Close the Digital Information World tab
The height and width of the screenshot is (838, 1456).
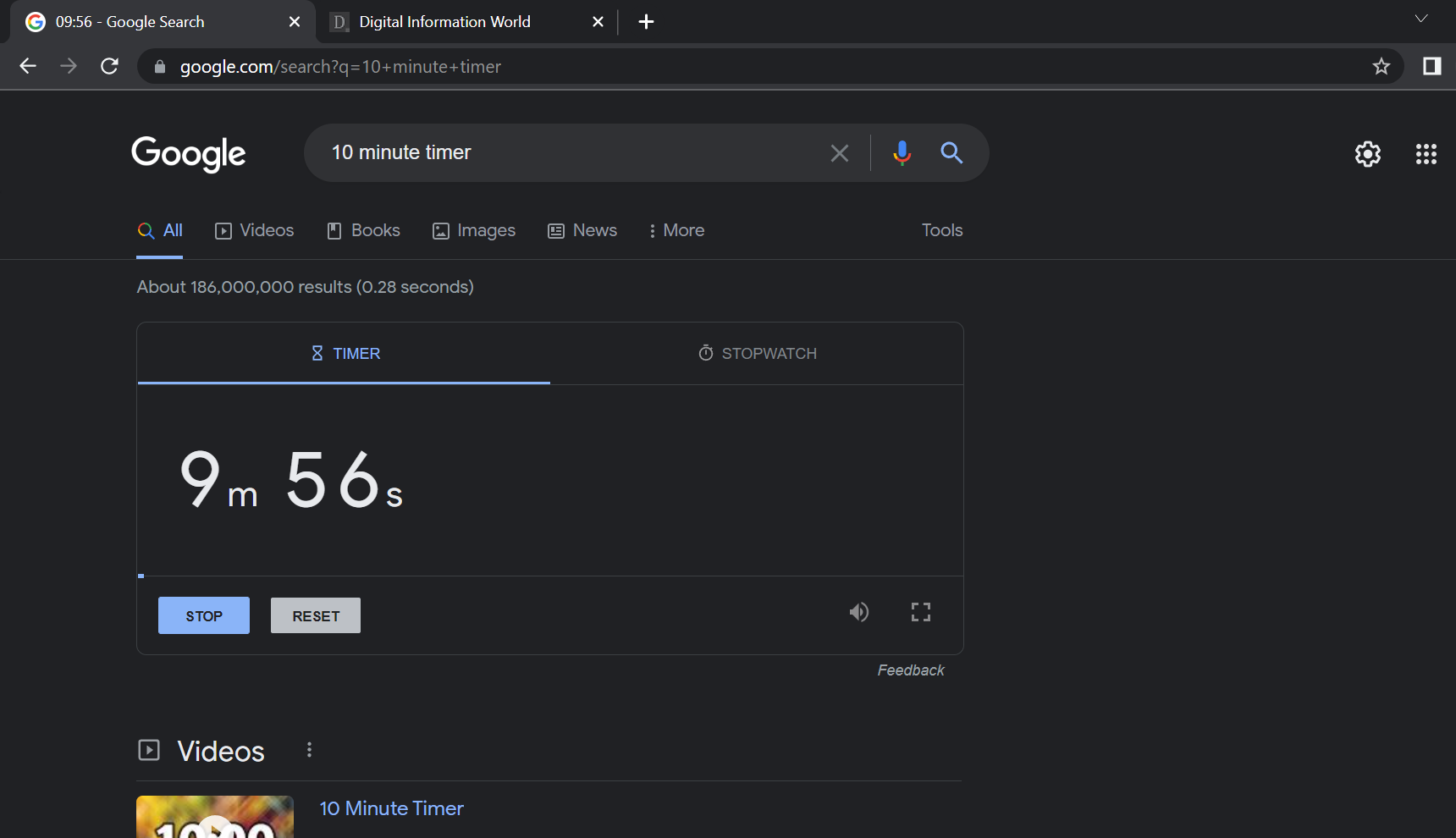598,22
